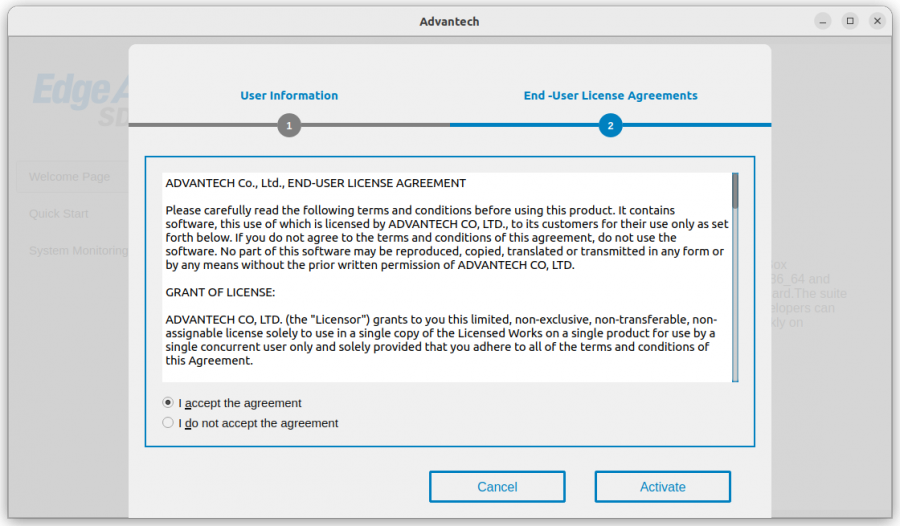Click the step 2 circle icon
This screenshot has height=526, width=900.
610,125
